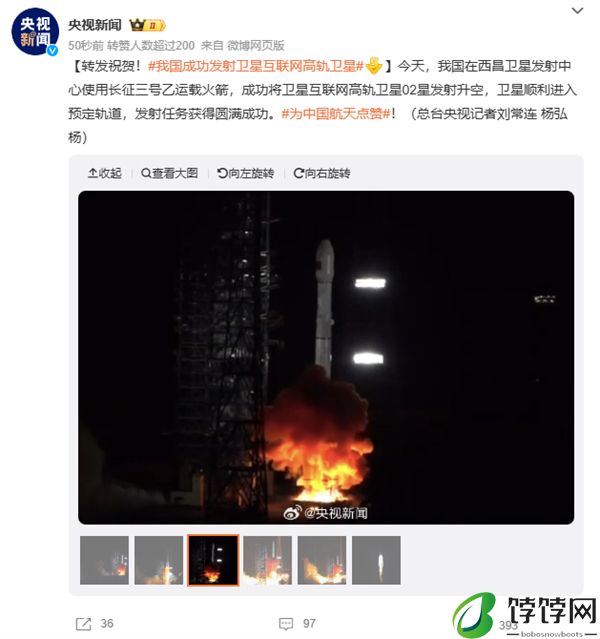The width and height of the screenshot is (600, 639).
Task: Click the repost share icon
Action: tap(84, 624)
